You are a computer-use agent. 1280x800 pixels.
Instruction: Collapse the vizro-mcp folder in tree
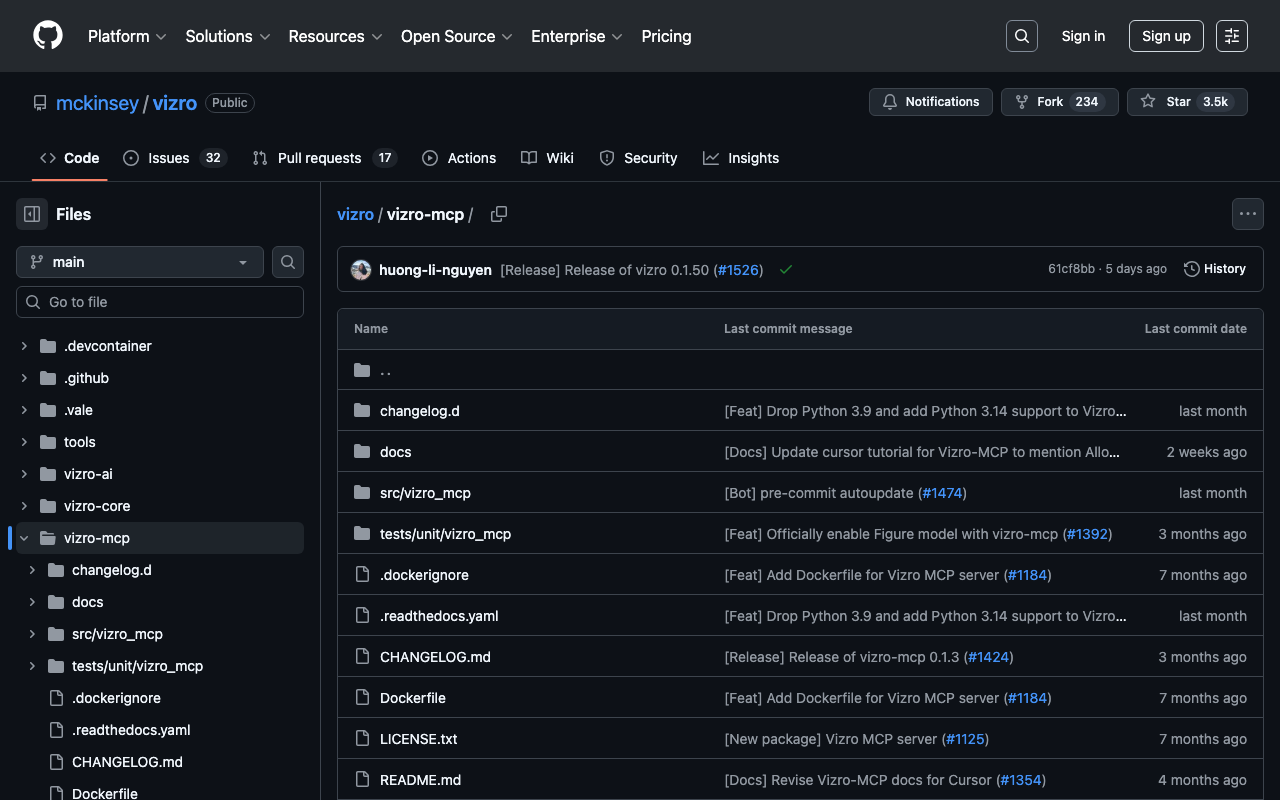point(24,538)
